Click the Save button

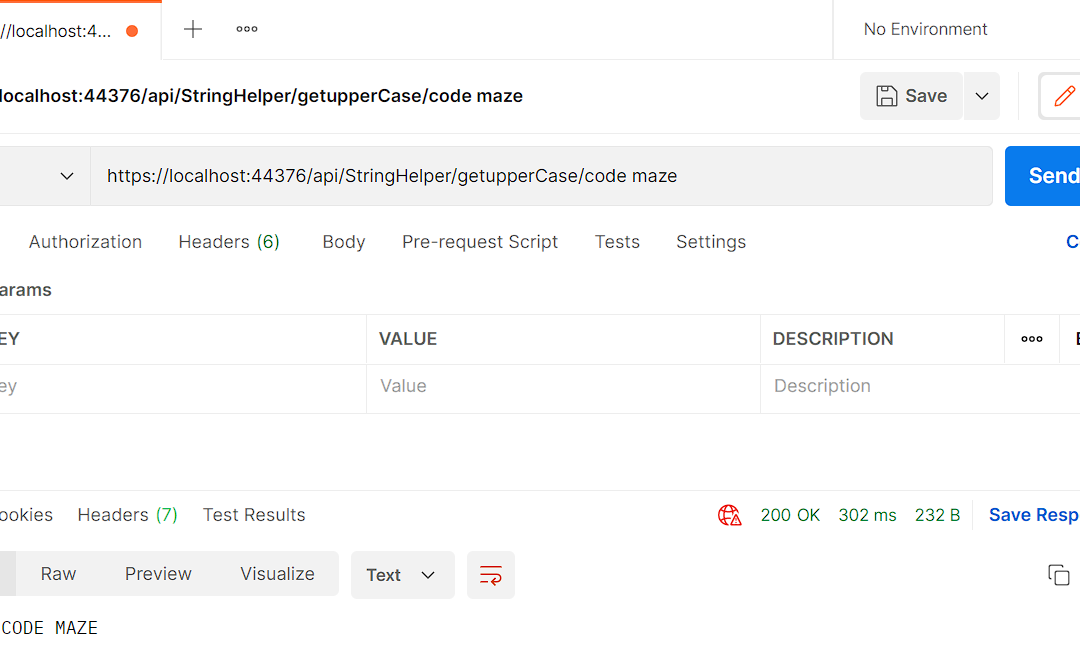911,96
